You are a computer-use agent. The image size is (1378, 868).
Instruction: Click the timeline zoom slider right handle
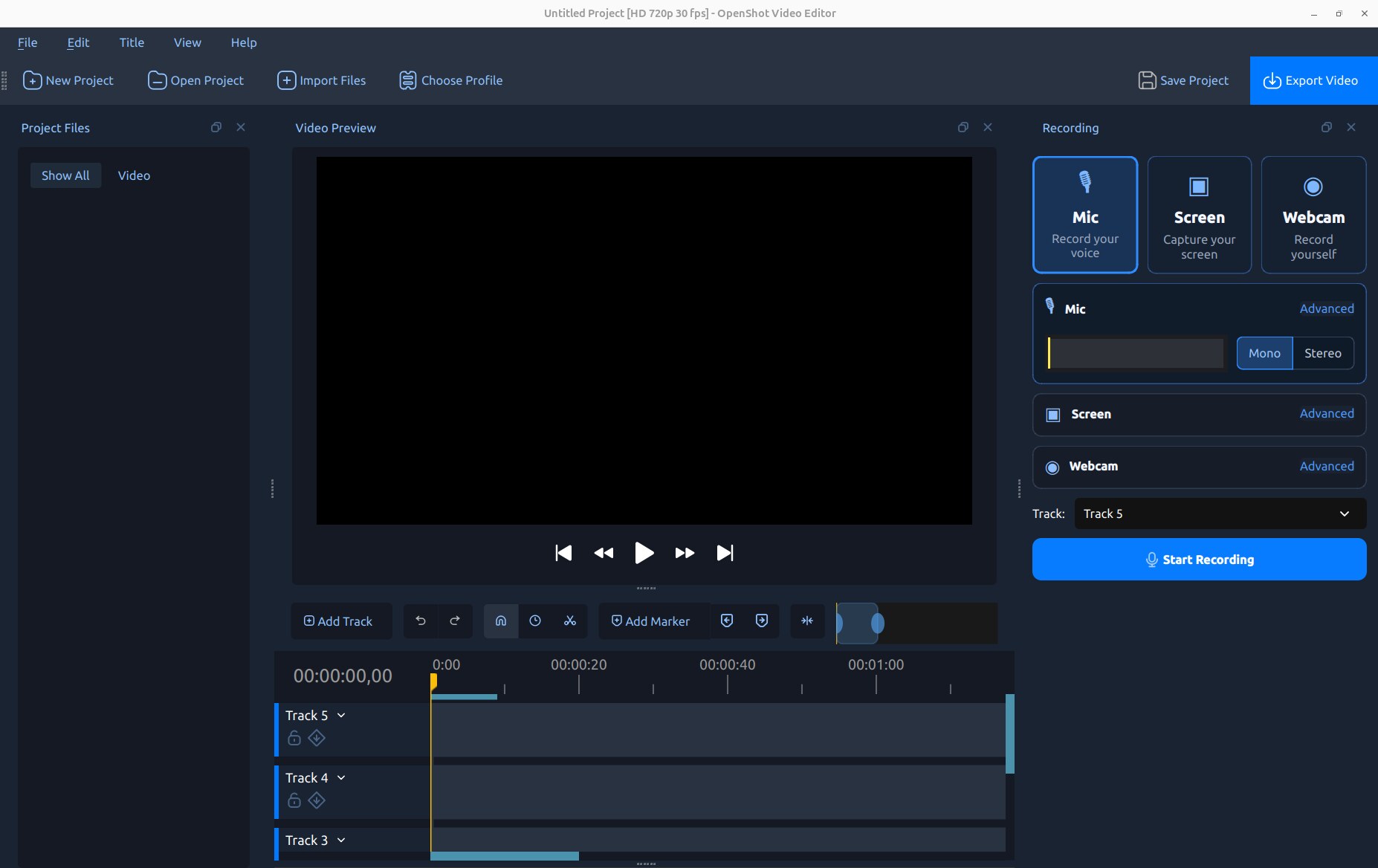[878, 623]
